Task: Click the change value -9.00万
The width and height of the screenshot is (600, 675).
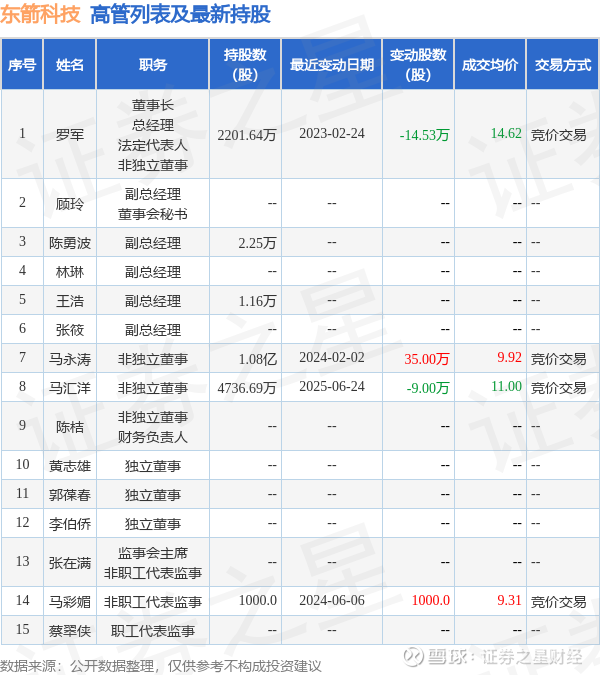Action: 428,387
